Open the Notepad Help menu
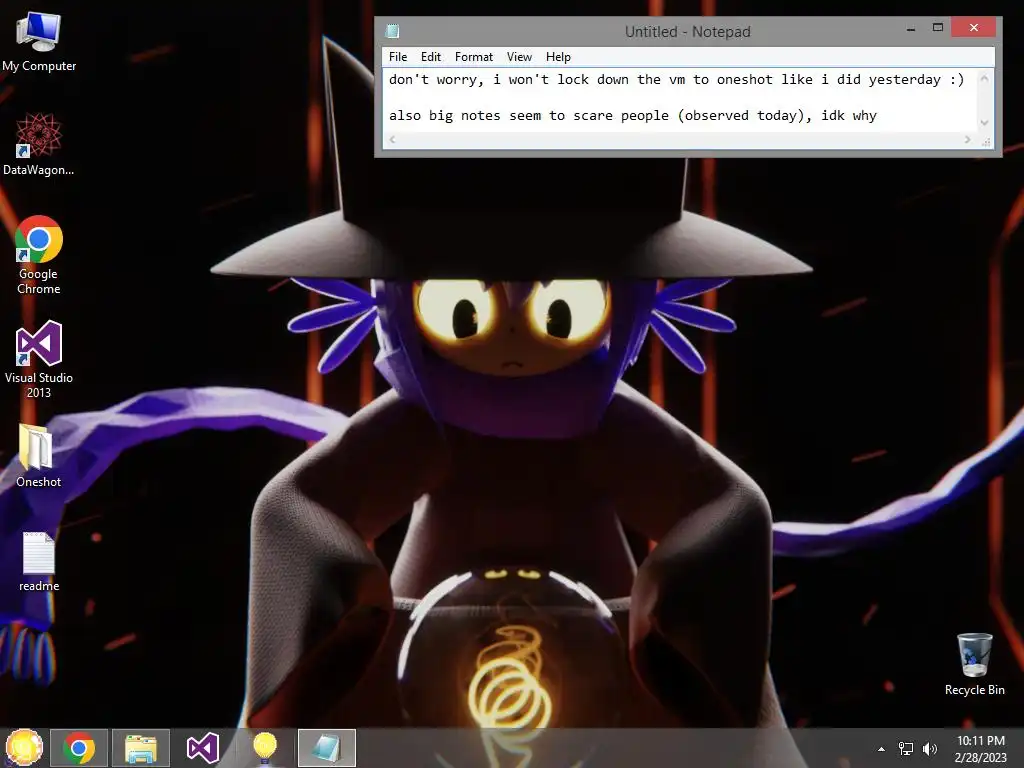Image resolution: width=1024 pixels, height=768 pixels. coord(558,57)
